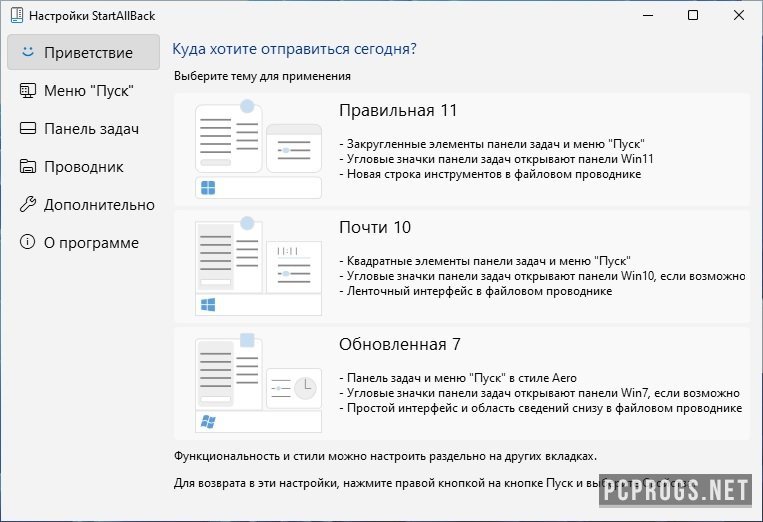Click the wrench icon beside Дополнительно
Image resolution: width=763 pixels, height=522 pixels.
click(x=27, y=205)
